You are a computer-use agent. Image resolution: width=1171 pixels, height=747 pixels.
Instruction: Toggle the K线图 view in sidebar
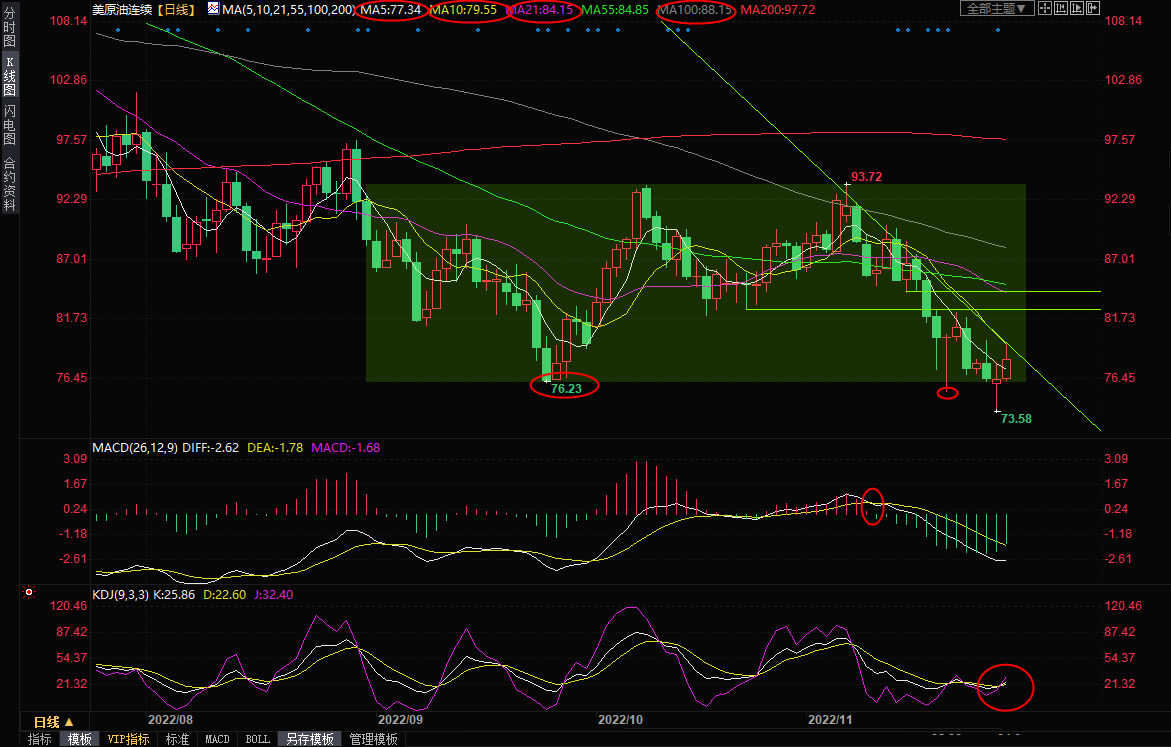tap(9, 78)
